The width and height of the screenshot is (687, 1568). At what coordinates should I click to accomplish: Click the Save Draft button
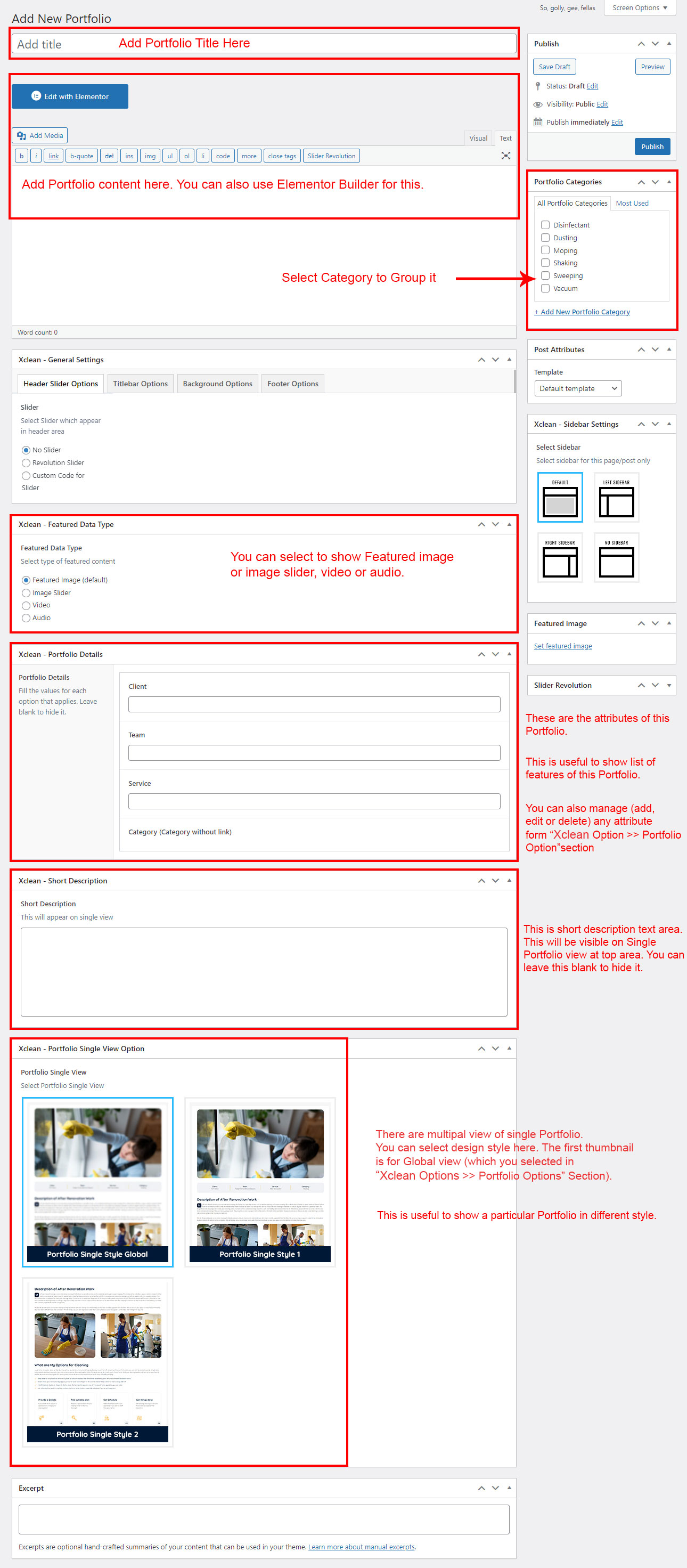[554, 67]
